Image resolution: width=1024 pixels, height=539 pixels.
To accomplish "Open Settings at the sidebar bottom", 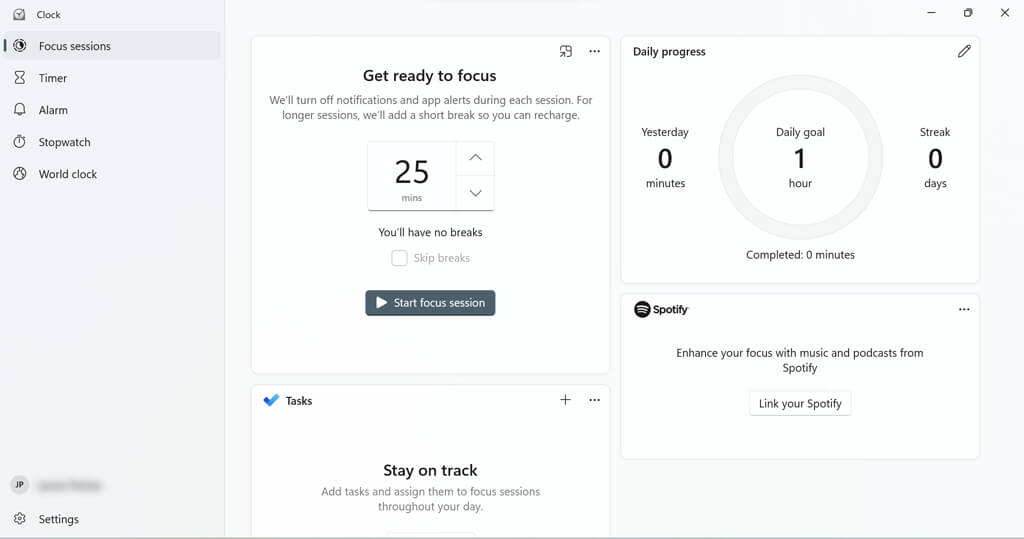I will point(58,519).
